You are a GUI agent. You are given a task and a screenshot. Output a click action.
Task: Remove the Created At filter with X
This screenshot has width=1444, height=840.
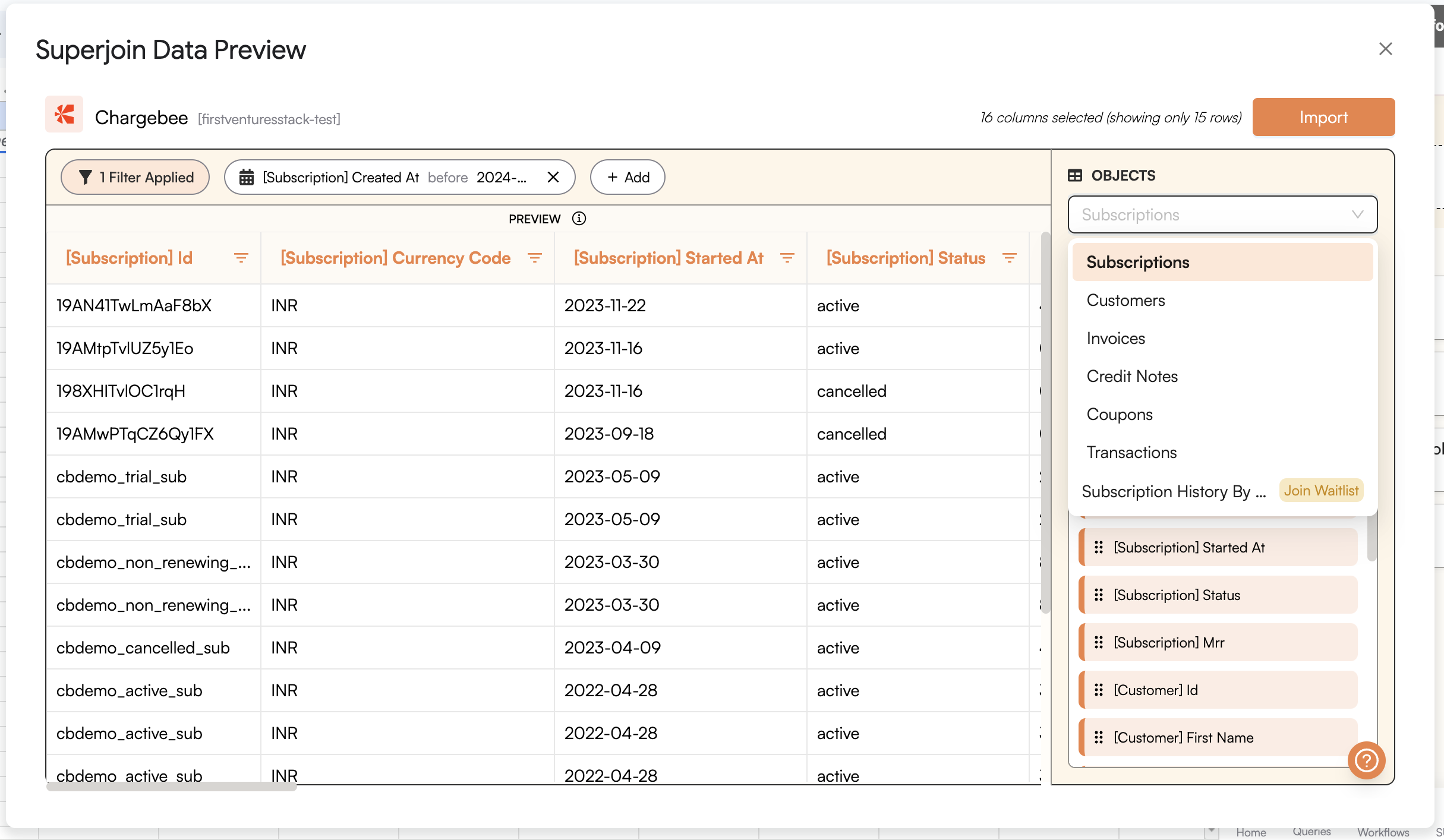coord(553,177)
